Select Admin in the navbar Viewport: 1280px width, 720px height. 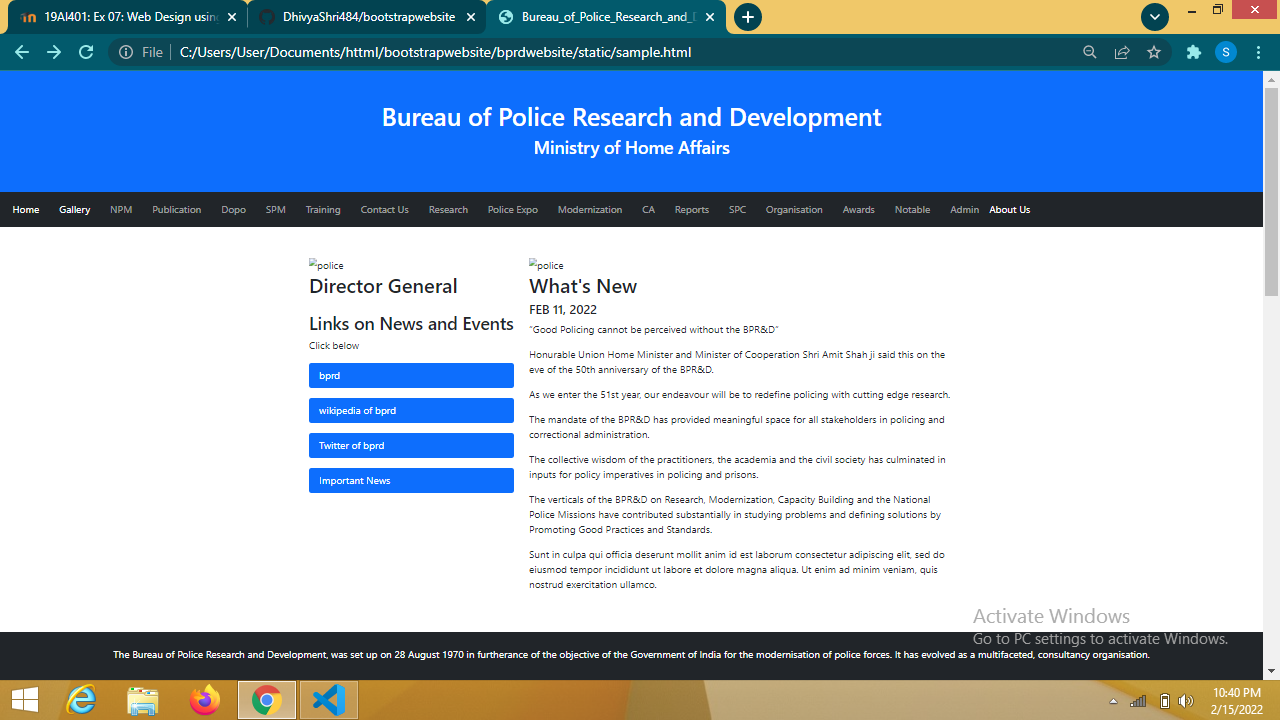[965, 210]
